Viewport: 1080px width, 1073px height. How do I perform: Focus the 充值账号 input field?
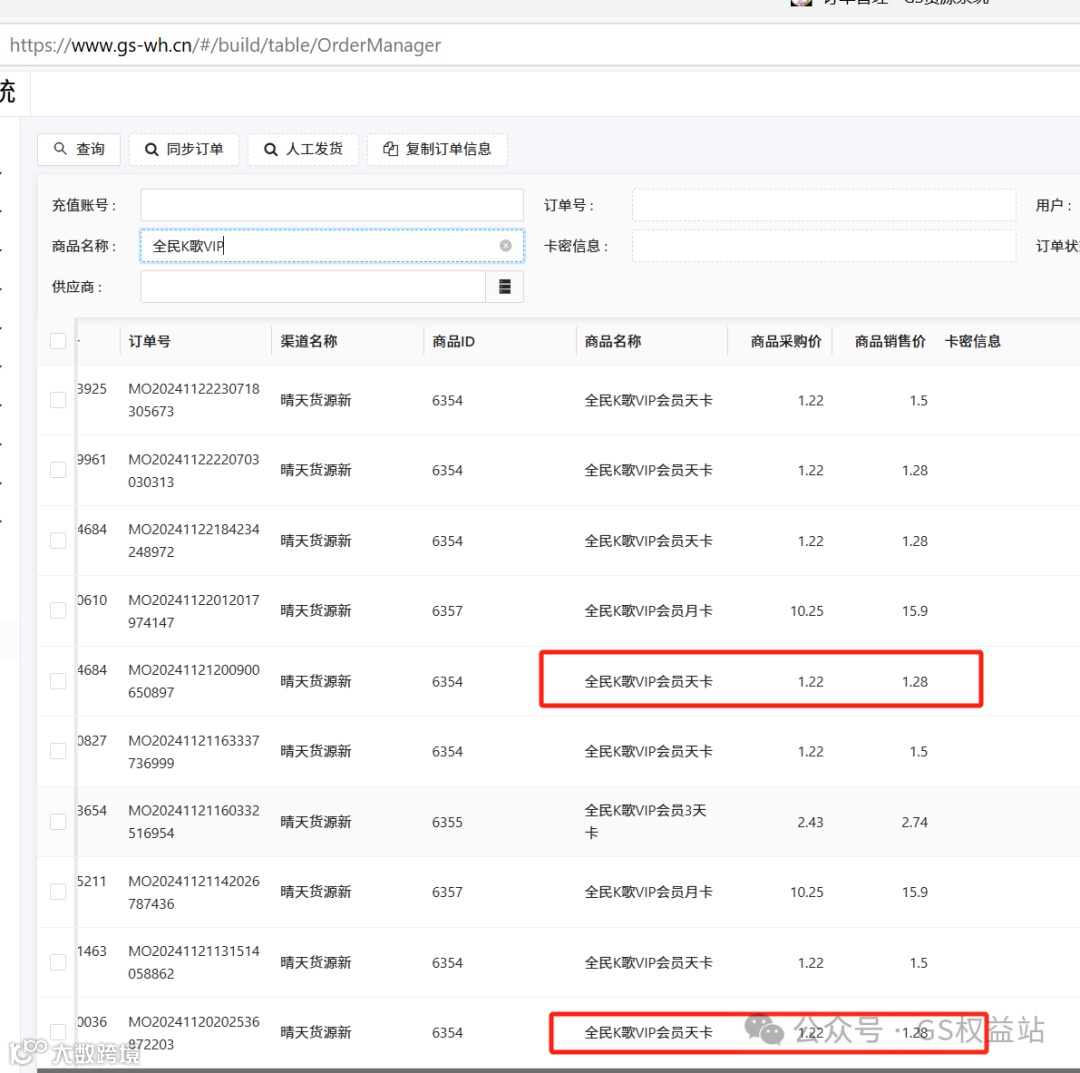[332, 205]
